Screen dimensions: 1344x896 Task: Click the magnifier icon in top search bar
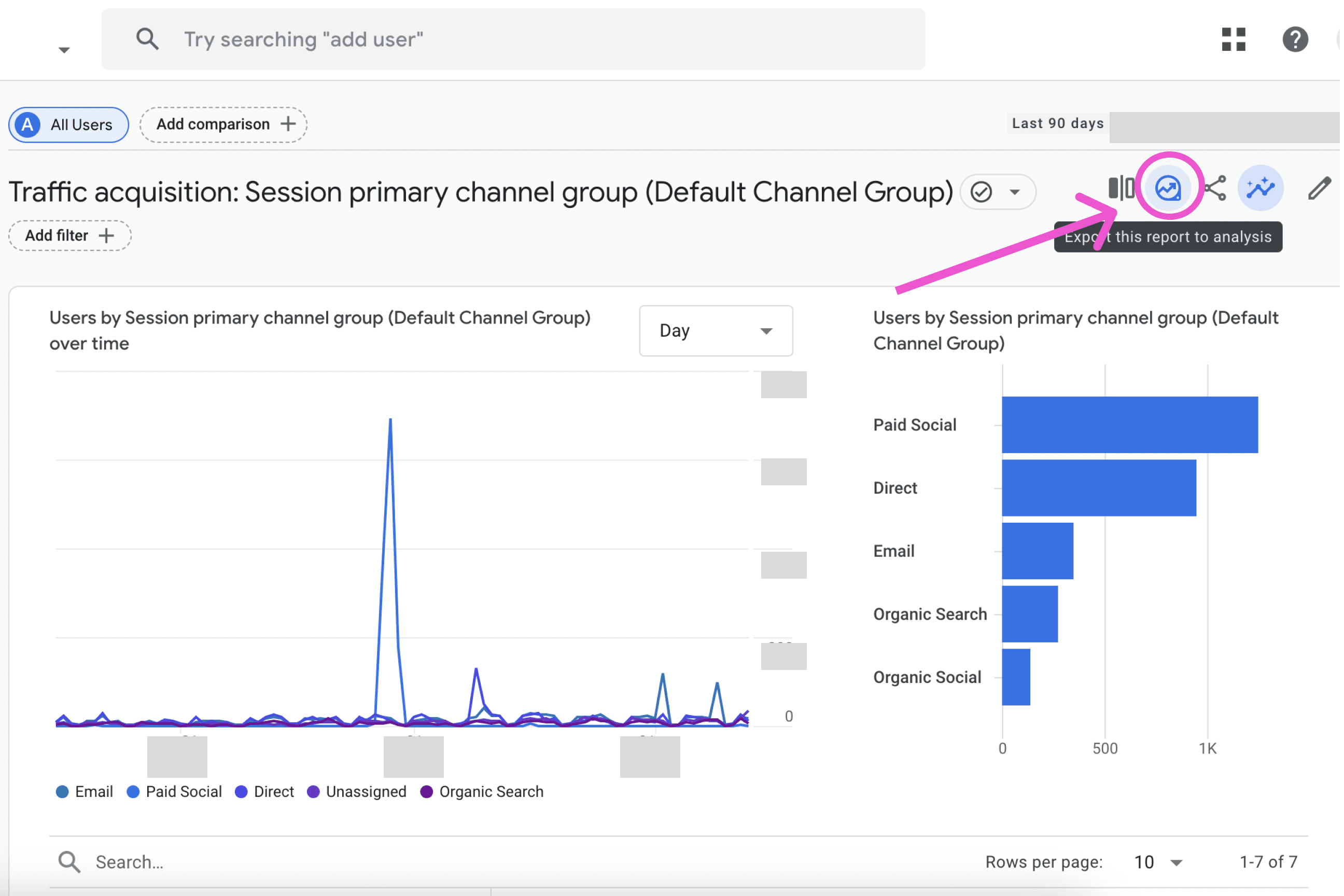(147, 39)
